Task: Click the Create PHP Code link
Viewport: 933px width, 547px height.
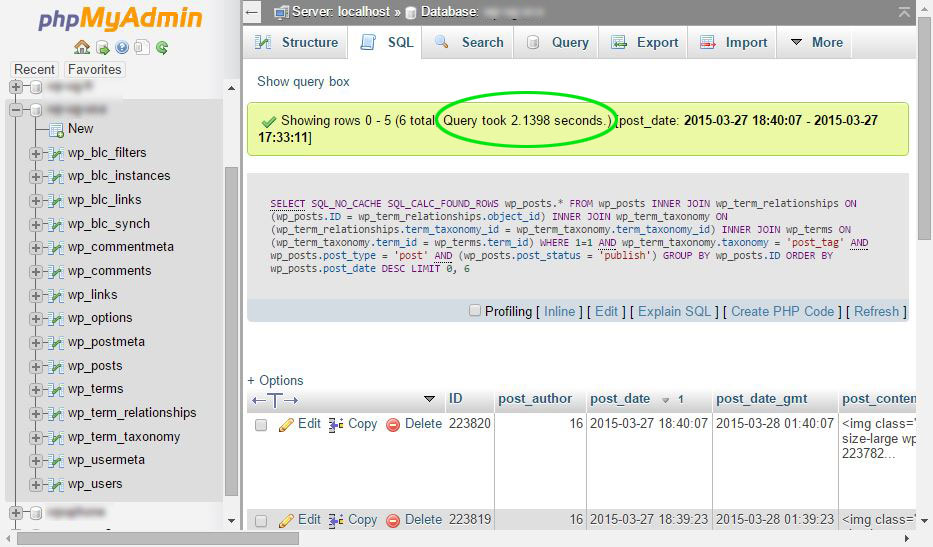Action: (x=782, y=311)
